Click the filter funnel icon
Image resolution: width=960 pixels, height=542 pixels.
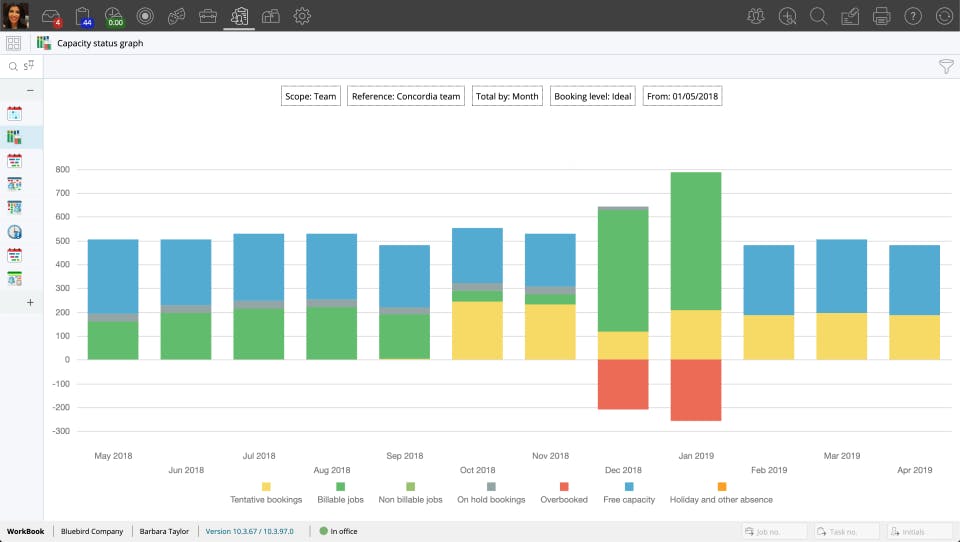point(946,66)
